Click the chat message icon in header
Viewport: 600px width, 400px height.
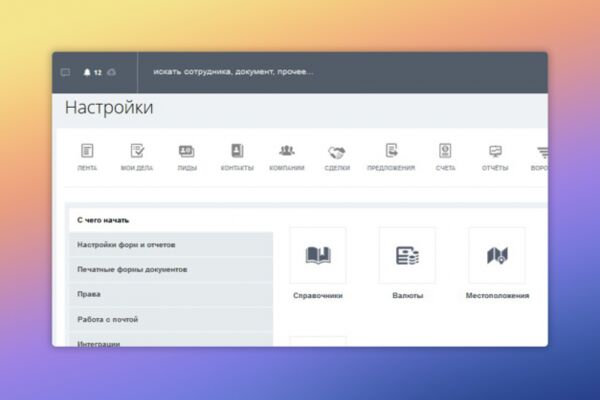(65, 72)
